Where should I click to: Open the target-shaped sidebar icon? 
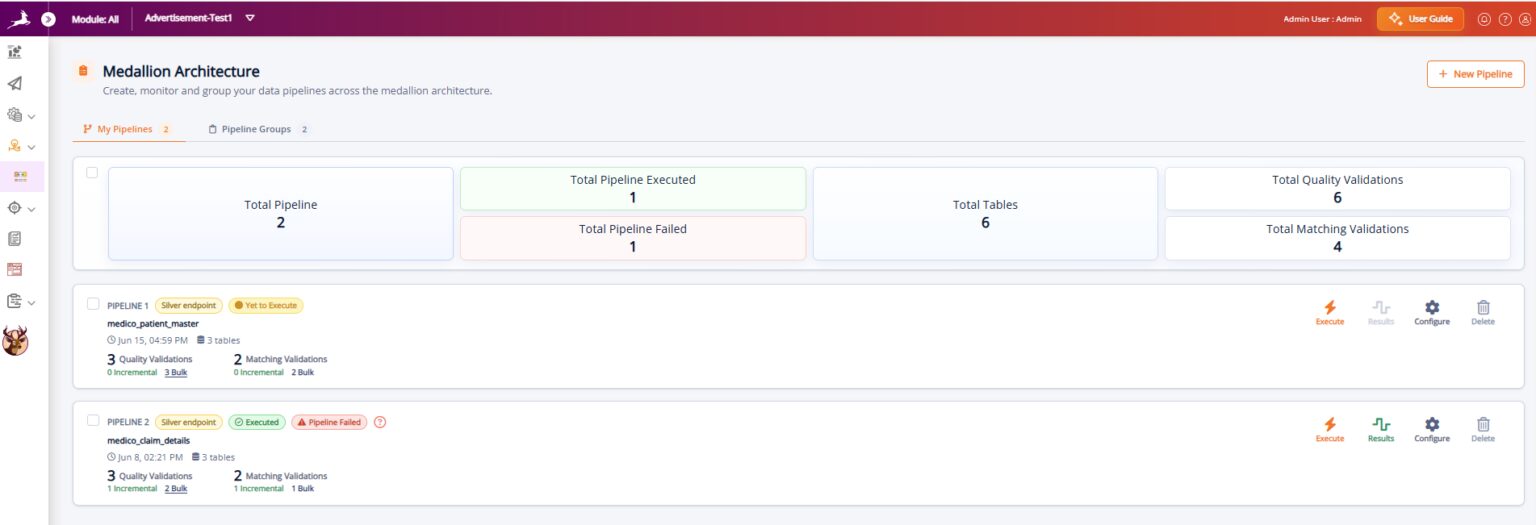[15, 208]
